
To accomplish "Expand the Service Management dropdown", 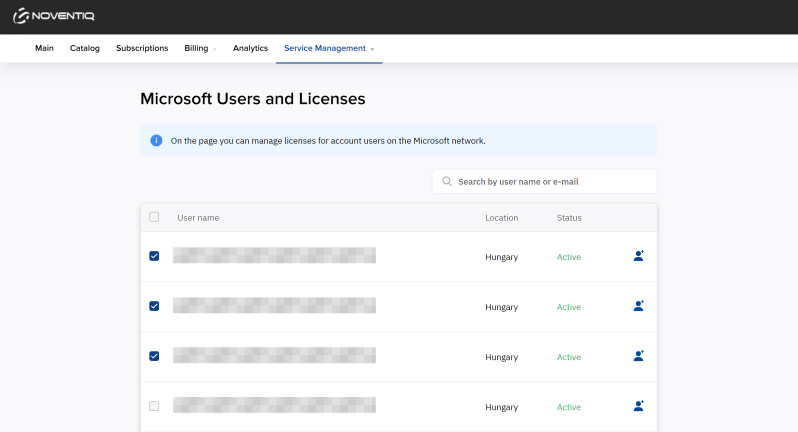I will click(329, 48).
